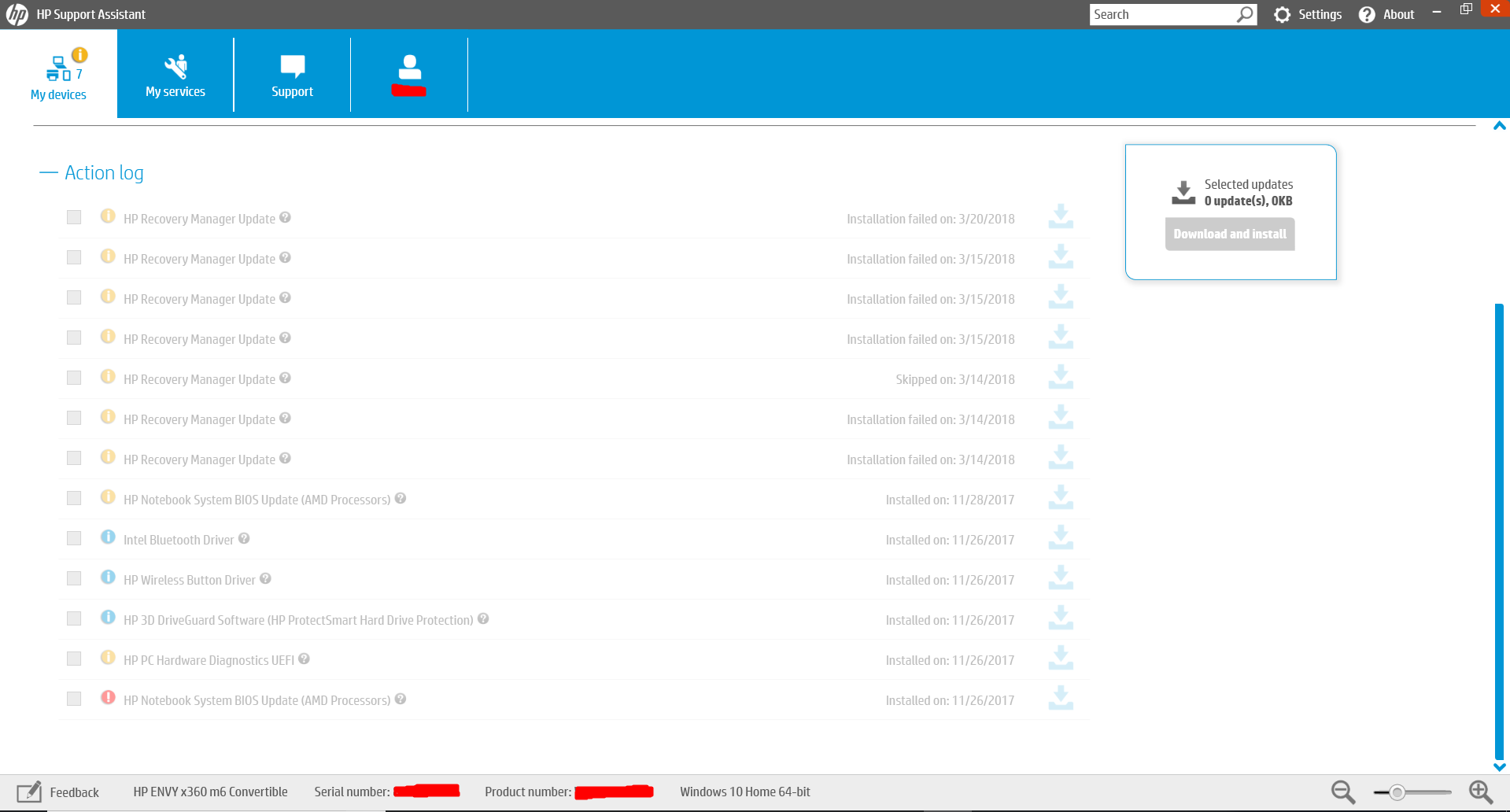Click help icon beside Intel Bluetooth Driver
Image resolution: width=1510 pixels, height=812 pixels.
click(x=244, y=538)
